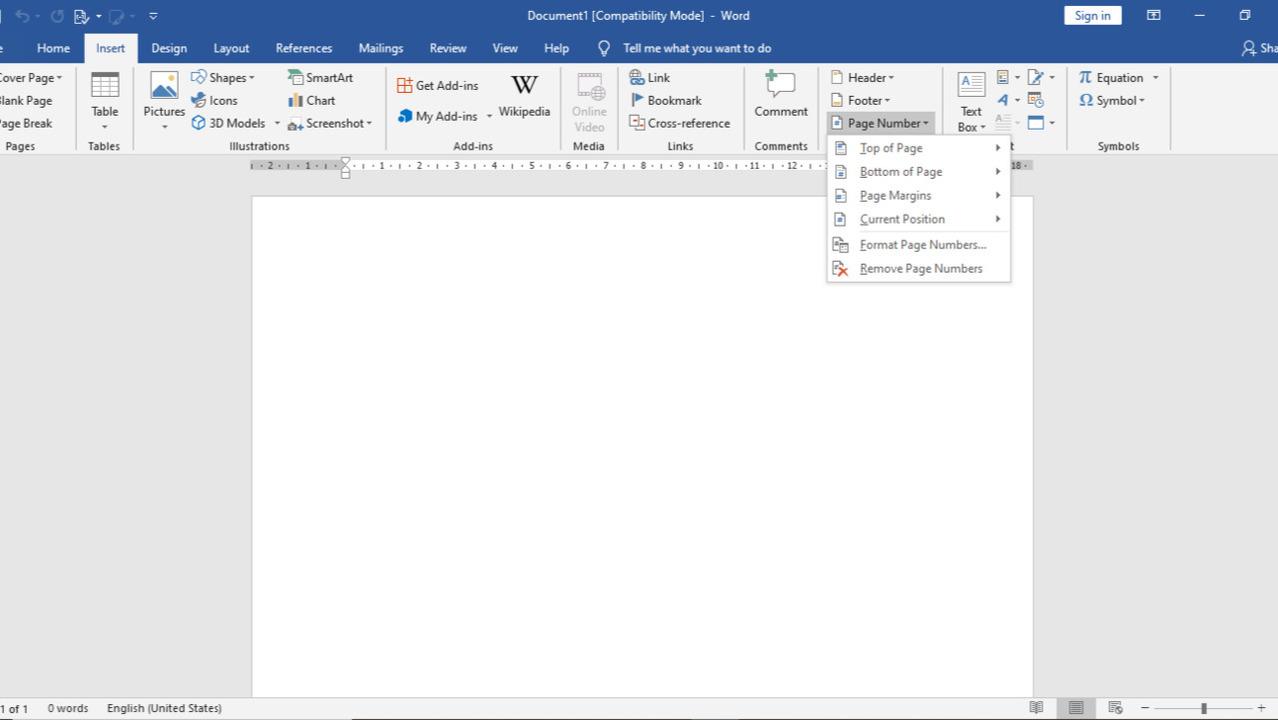Insert a Text Box
The height and width of the screenshot is (720, 1278).
click(x=971, y=100)
